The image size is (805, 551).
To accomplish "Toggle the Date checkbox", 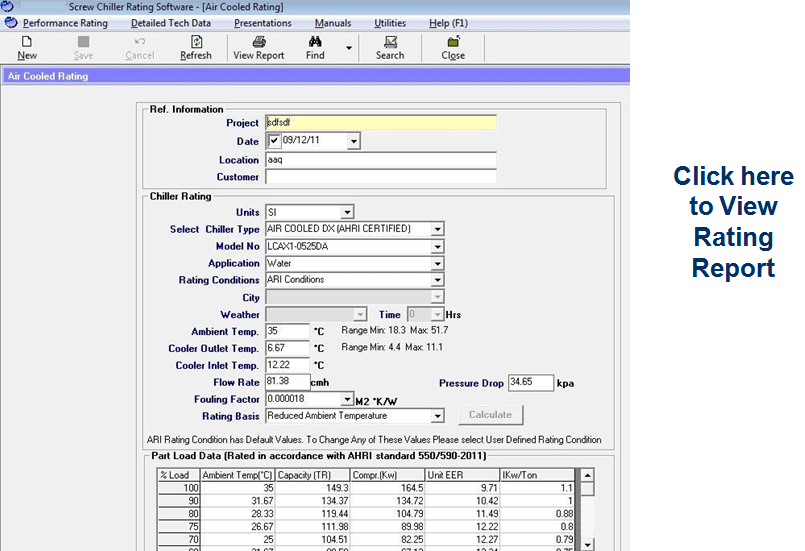I will point(274,140).
